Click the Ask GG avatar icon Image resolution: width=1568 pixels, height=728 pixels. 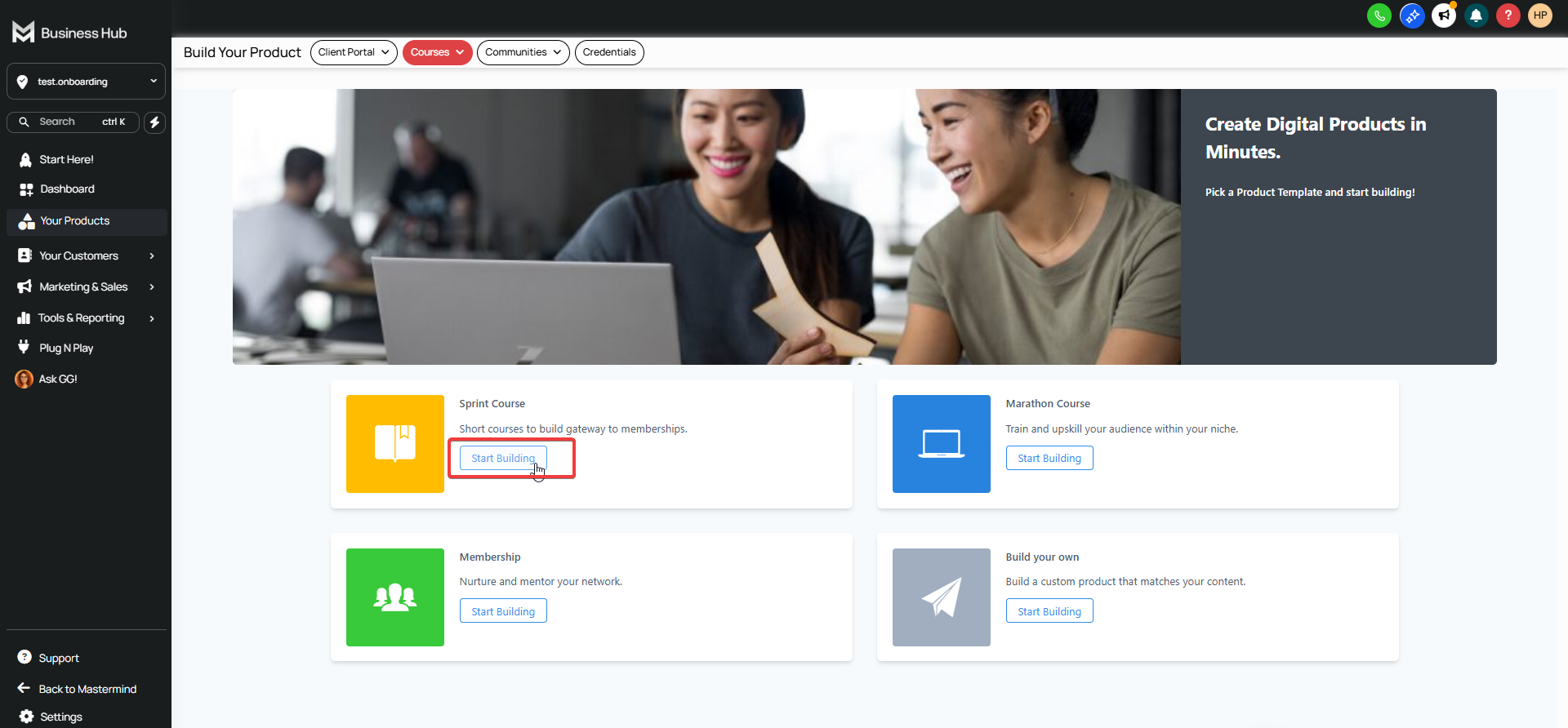point(24,379)
